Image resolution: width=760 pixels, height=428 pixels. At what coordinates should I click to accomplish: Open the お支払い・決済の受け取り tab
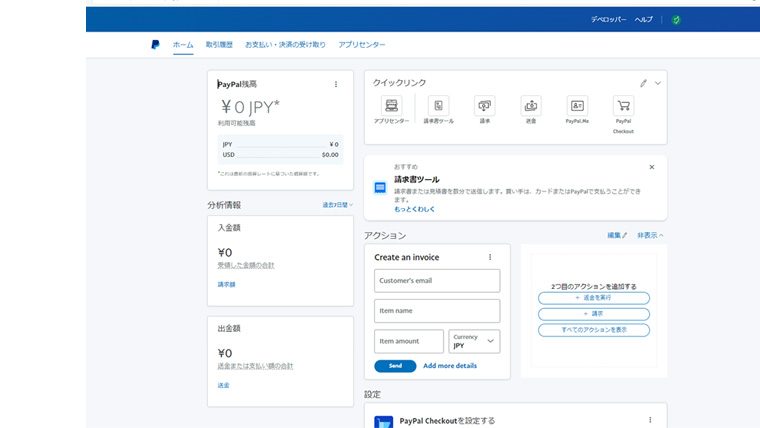pyautogui.click(x=285, y=45)
